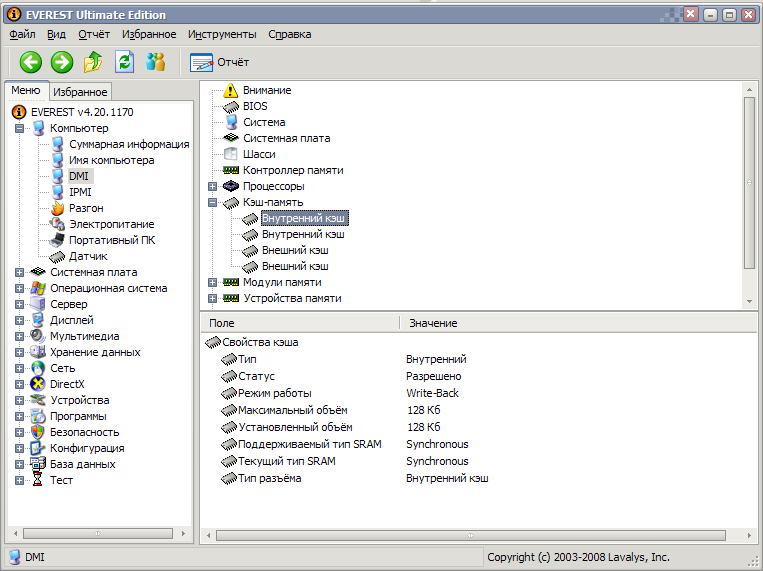Select Система in DMI list
The image size is (763, 571).
tap(264, 123)
